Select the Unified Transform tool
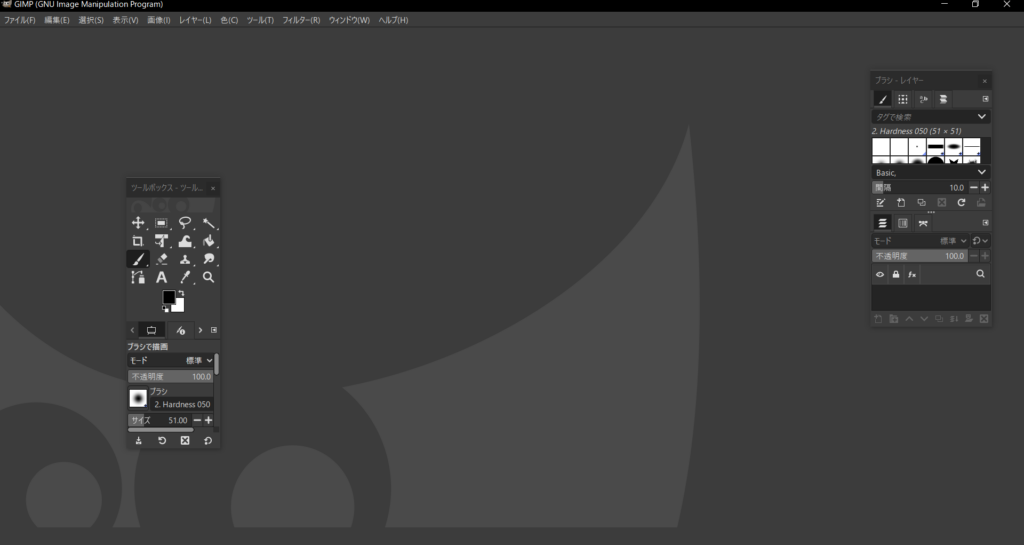The image size is (1024, 545). [161, 241]
